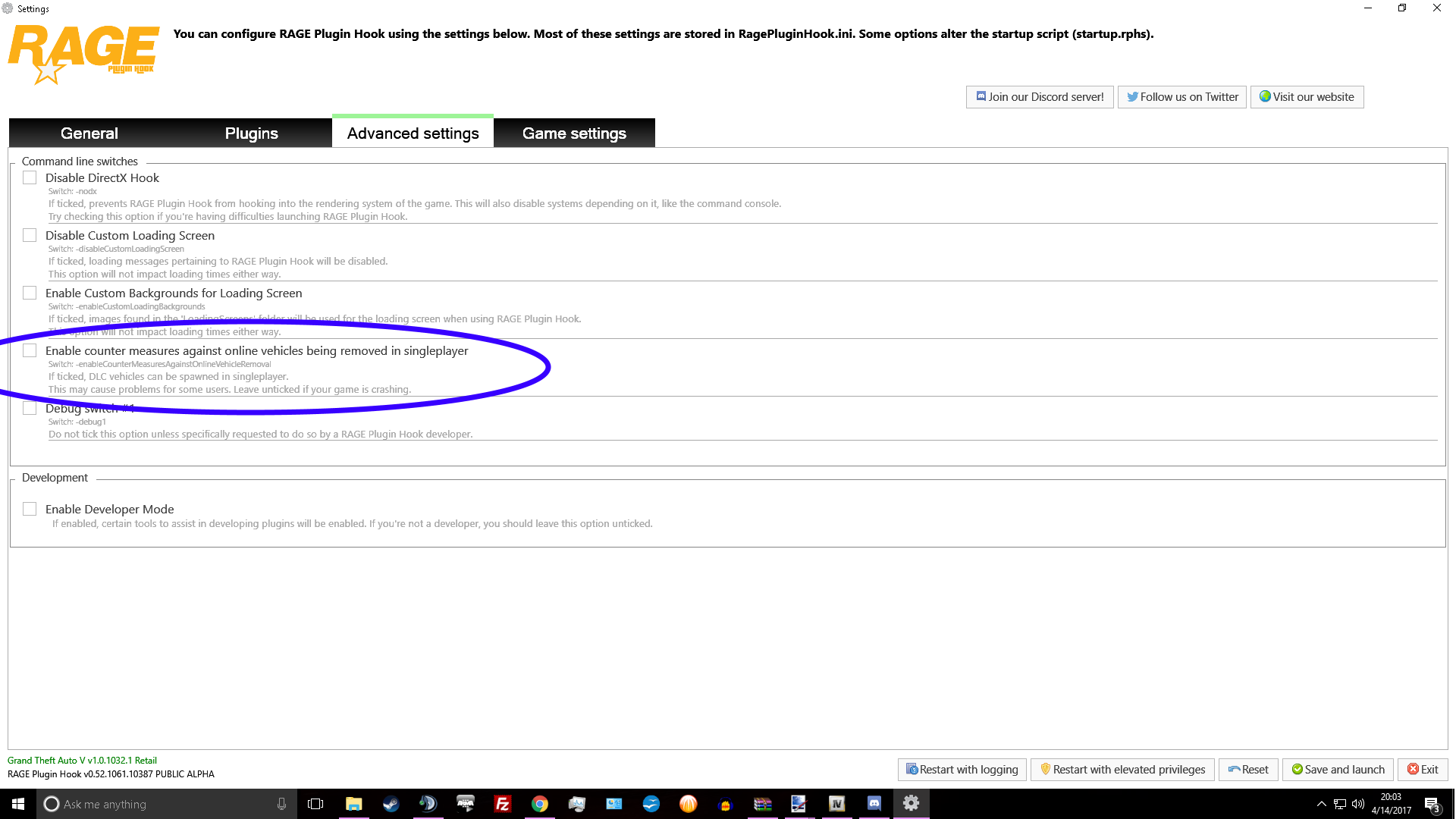
Task: Open the Action Center notifications icon
Action: 1431,804
